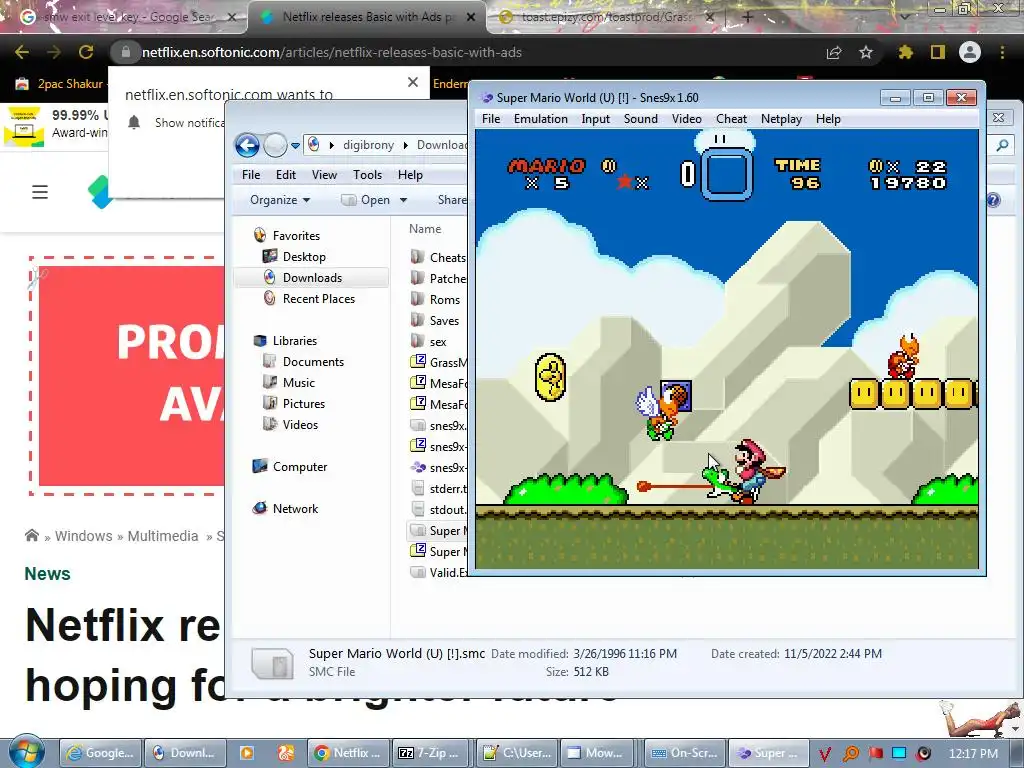The height and width of the screenshot is (768, 1024).
Task: Open On-Screen Keyboard taskbar button
Action: click(684, 753)
